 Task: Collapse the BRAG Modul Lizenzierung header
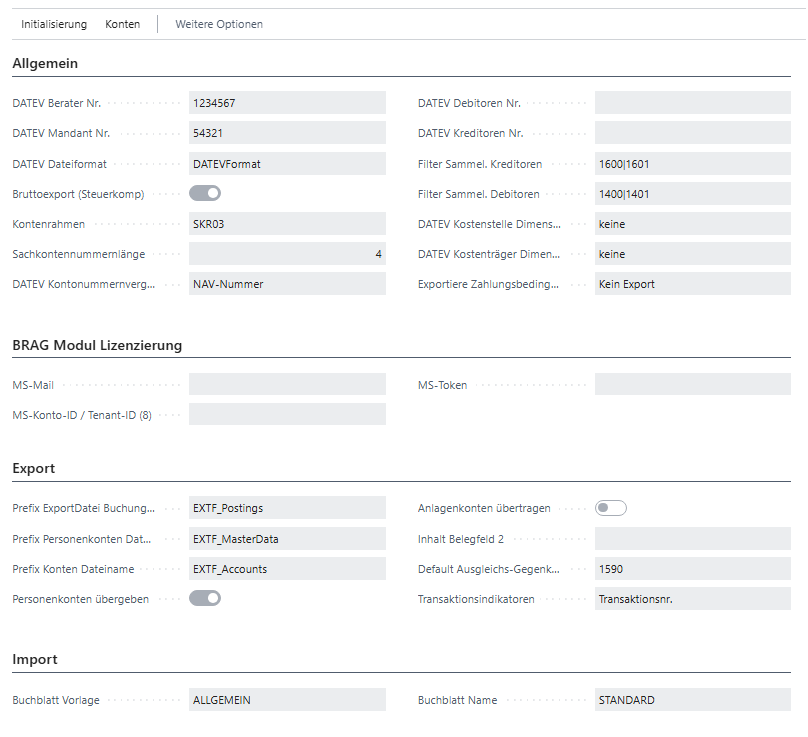(x=97, y=346)
